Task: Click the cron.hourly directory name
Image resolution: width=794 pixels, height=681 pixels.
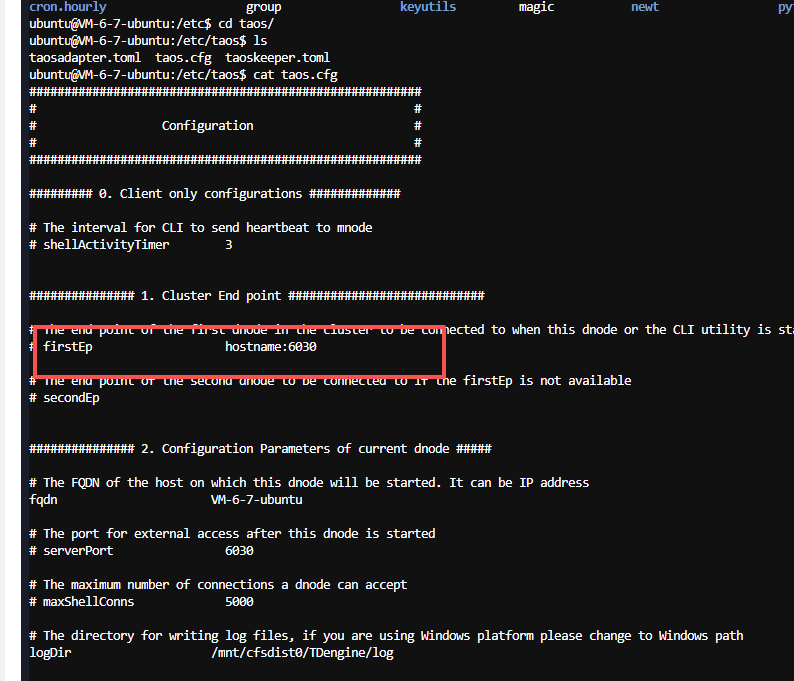Action: 68,7
